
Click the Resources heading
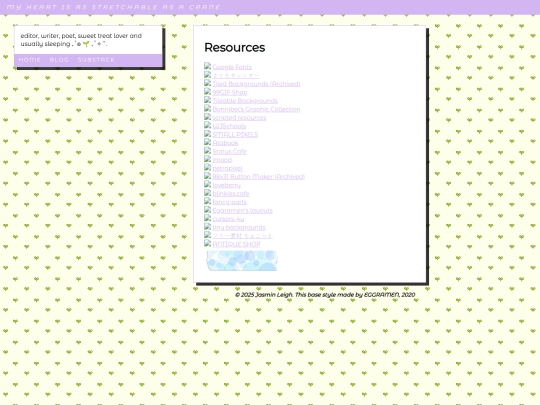235,48
